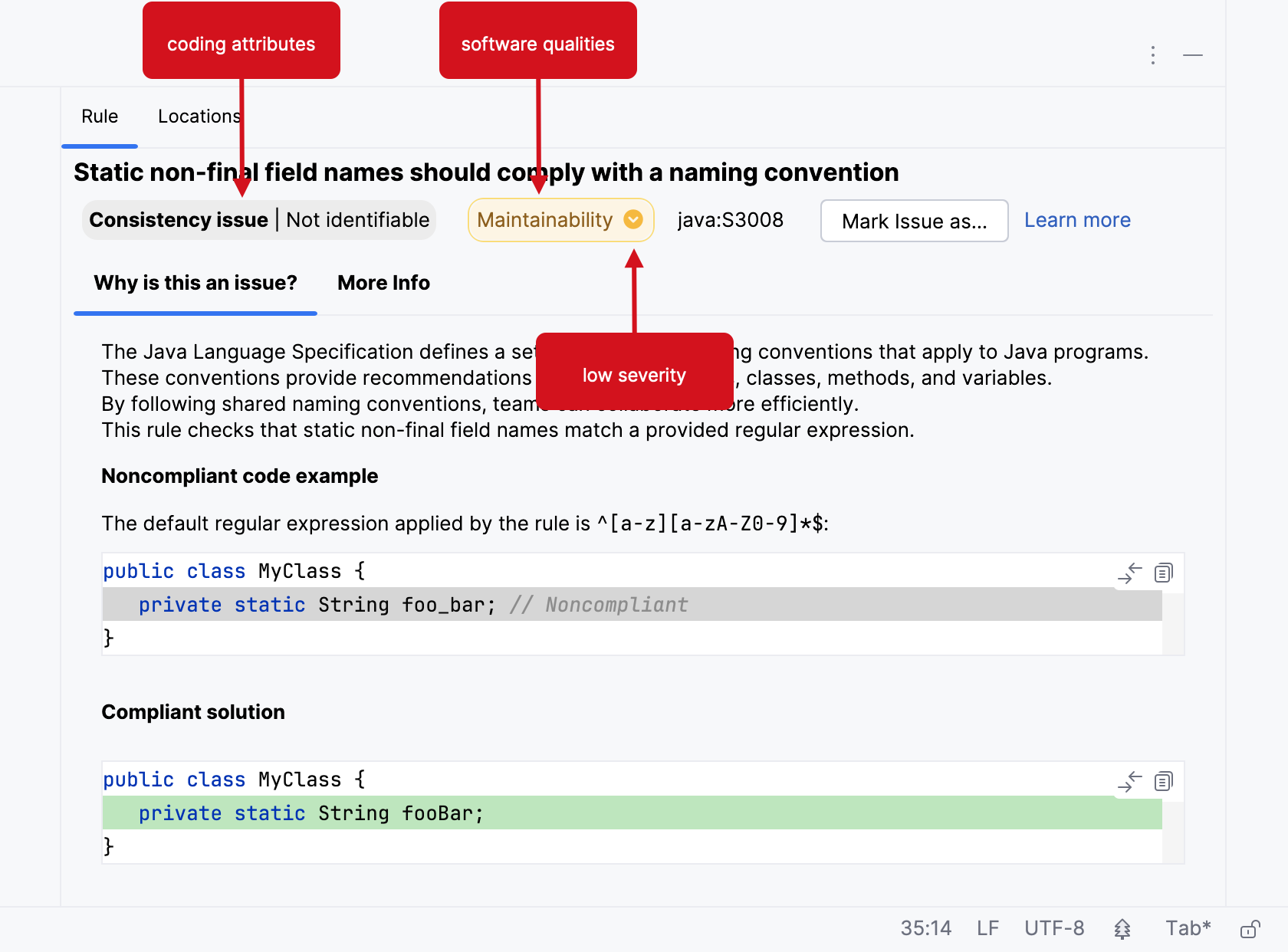Click the java:S3008 rule key

730,220
